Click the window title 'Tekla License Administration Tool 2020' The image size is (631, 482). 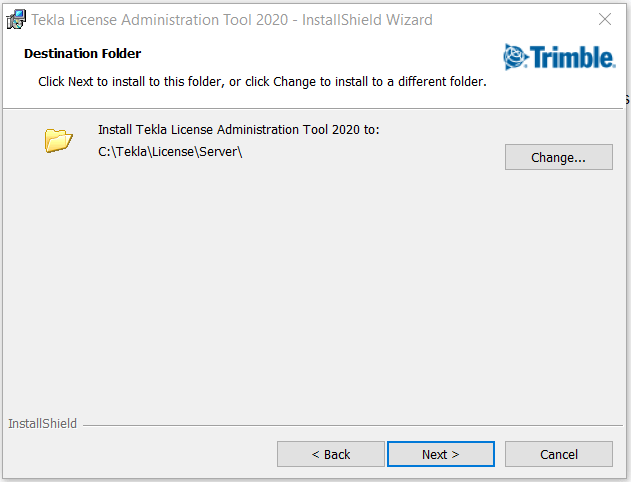point(160,20)
